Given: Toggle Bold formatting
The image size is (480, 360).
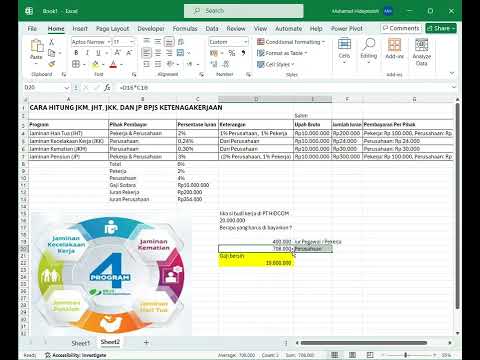Looking at the screenshot, I should [x=76, y=53].
